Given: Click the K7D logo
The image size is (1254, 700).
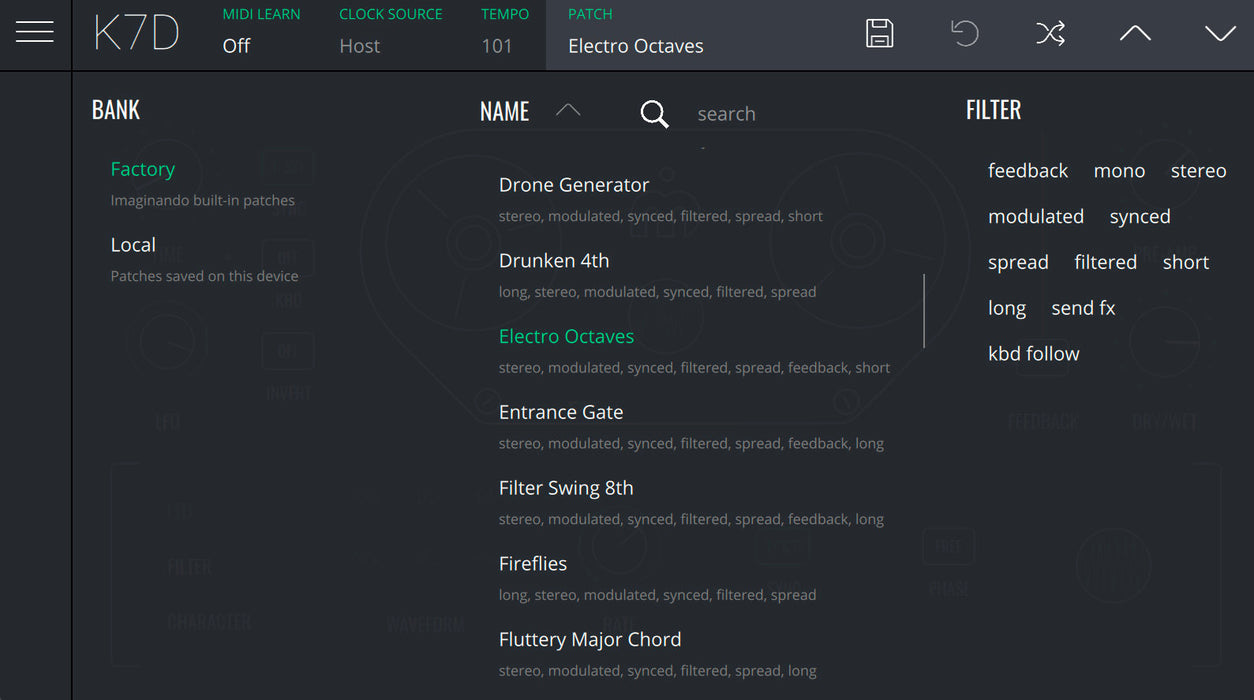Looking at the screenshot, I should [x=136, y=34].
